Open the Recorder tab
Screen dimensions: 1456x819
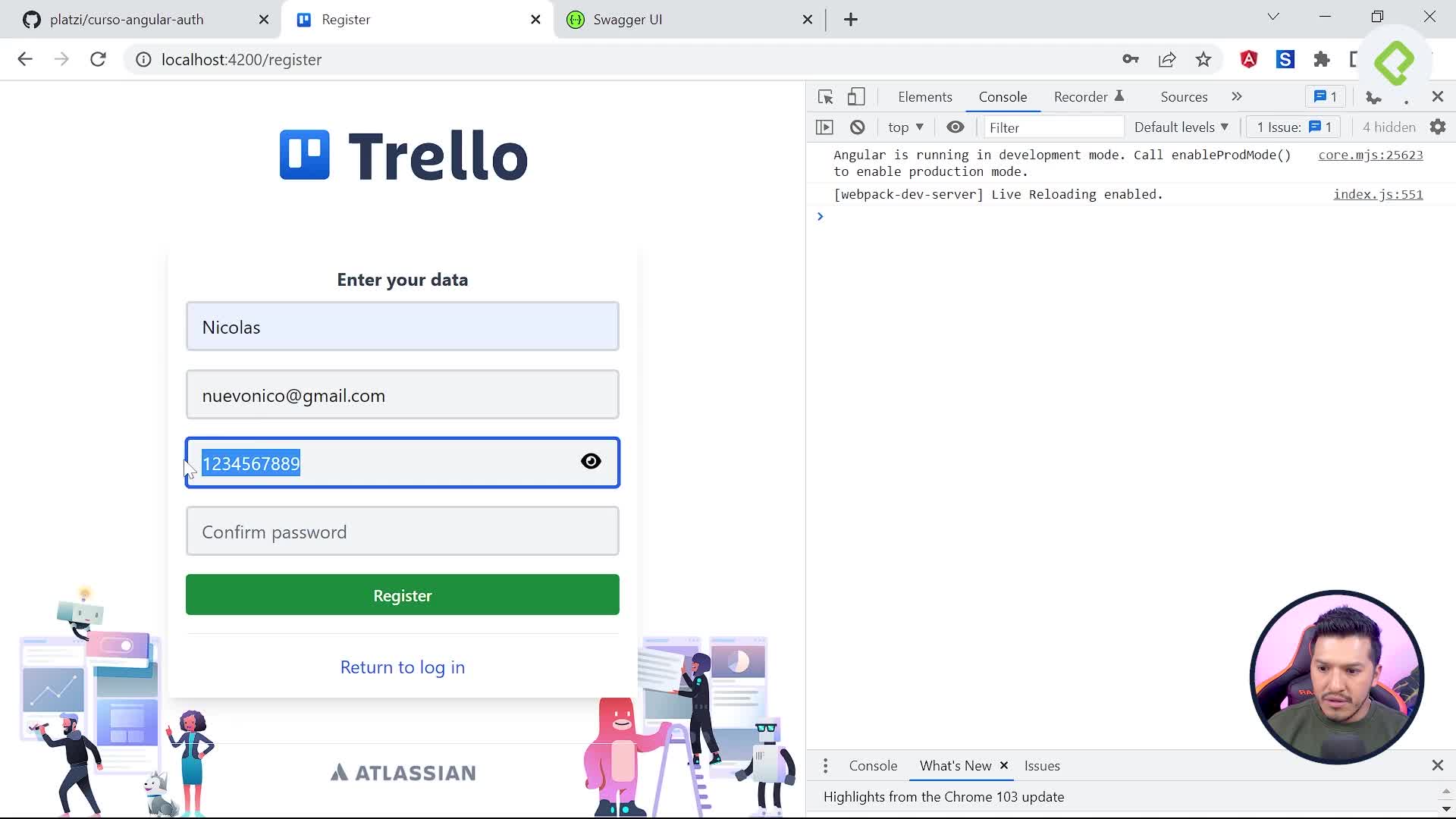click(x=1088, y=97)
